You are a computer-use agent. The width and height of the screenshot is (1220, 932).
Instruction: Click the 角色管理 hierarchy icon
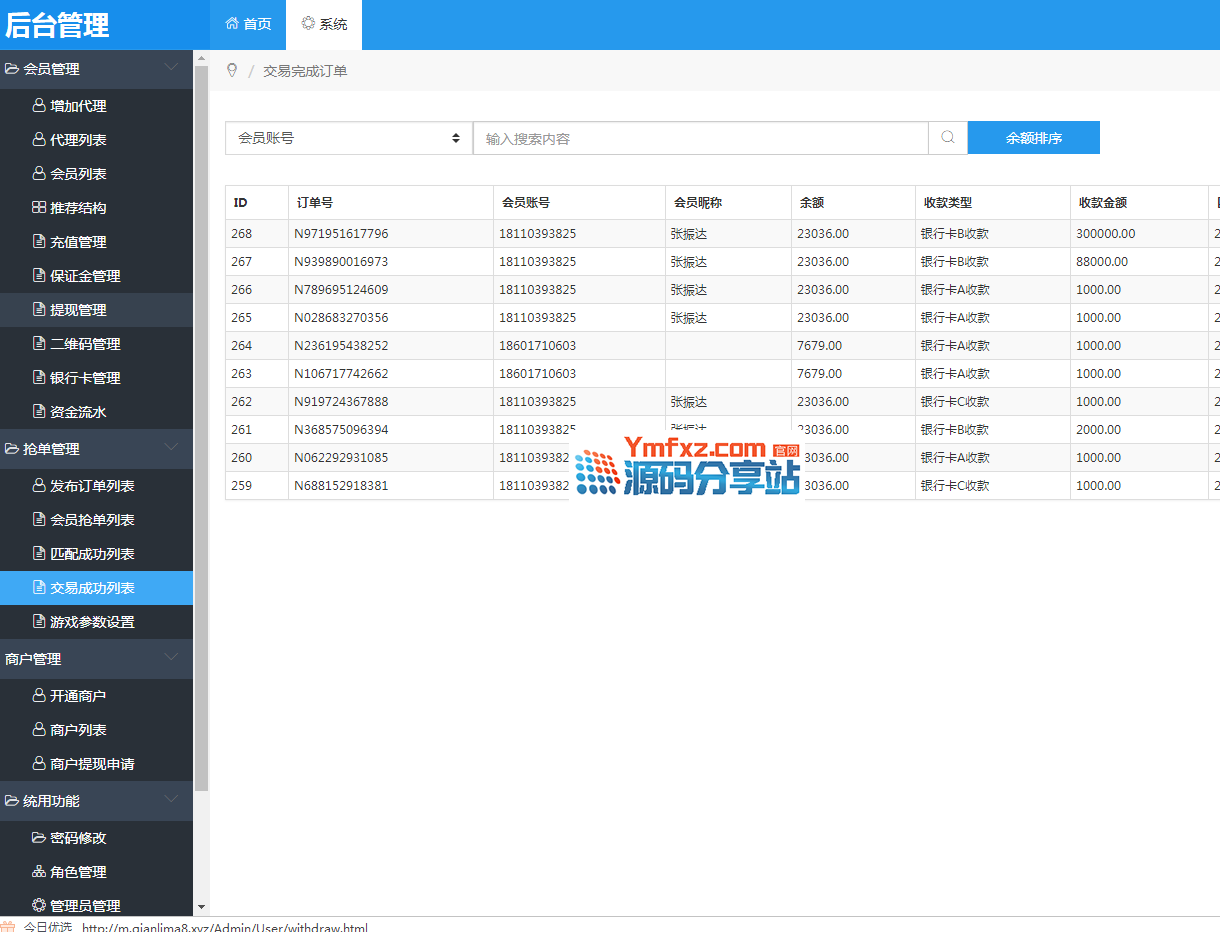[39, 872]
